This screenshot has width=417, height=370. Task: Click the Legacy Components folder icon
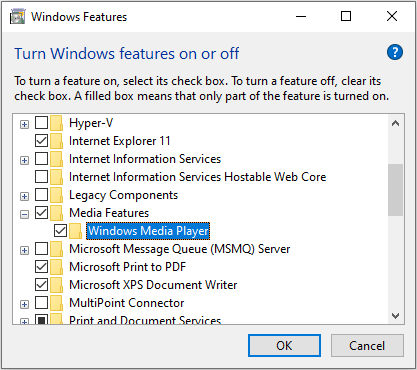point(57,195)
